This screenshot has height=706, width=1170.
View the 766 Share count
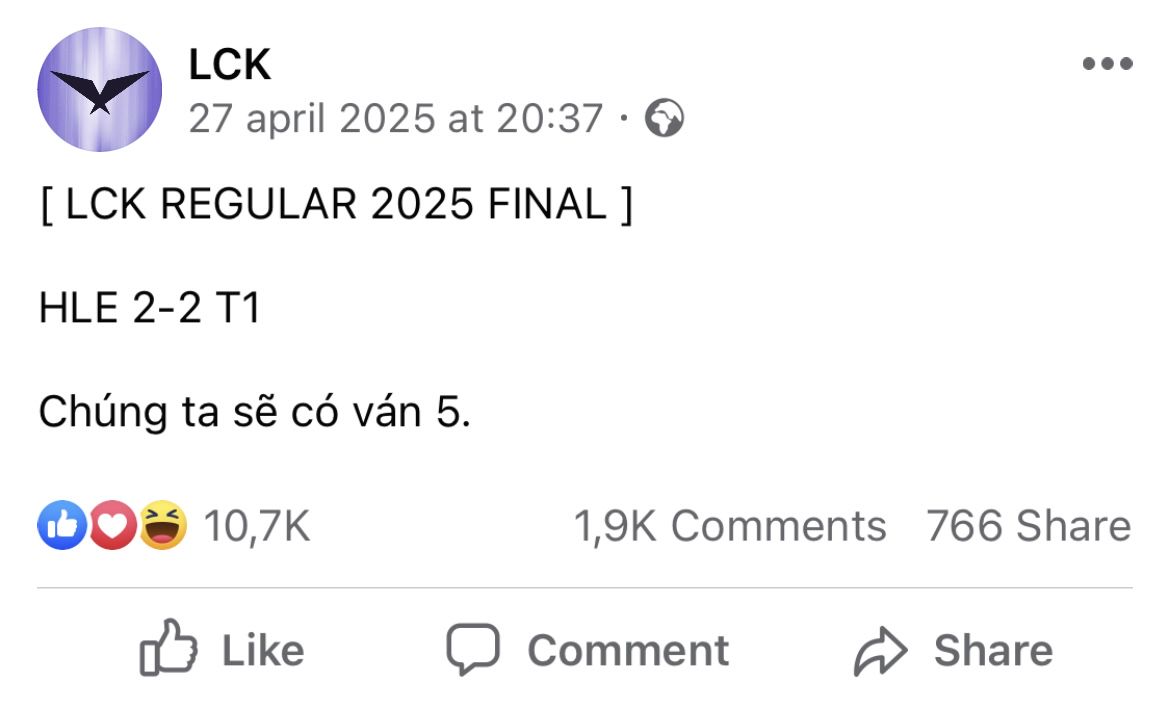click(x=1028, y=526)
